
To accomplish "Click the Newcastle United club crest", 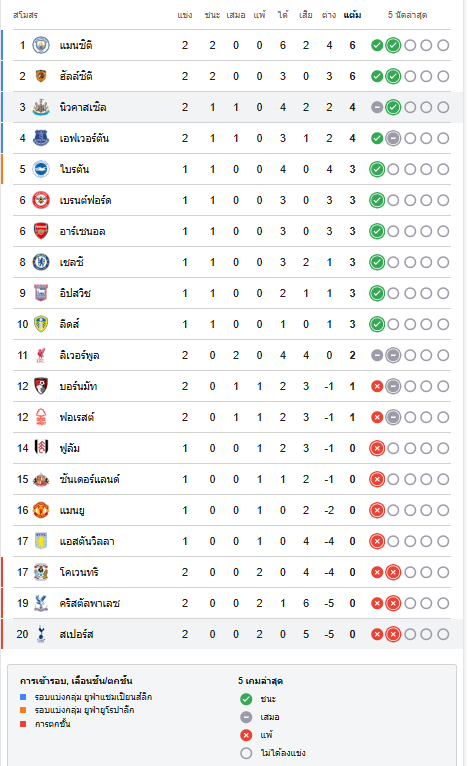I will pos(41,107).
